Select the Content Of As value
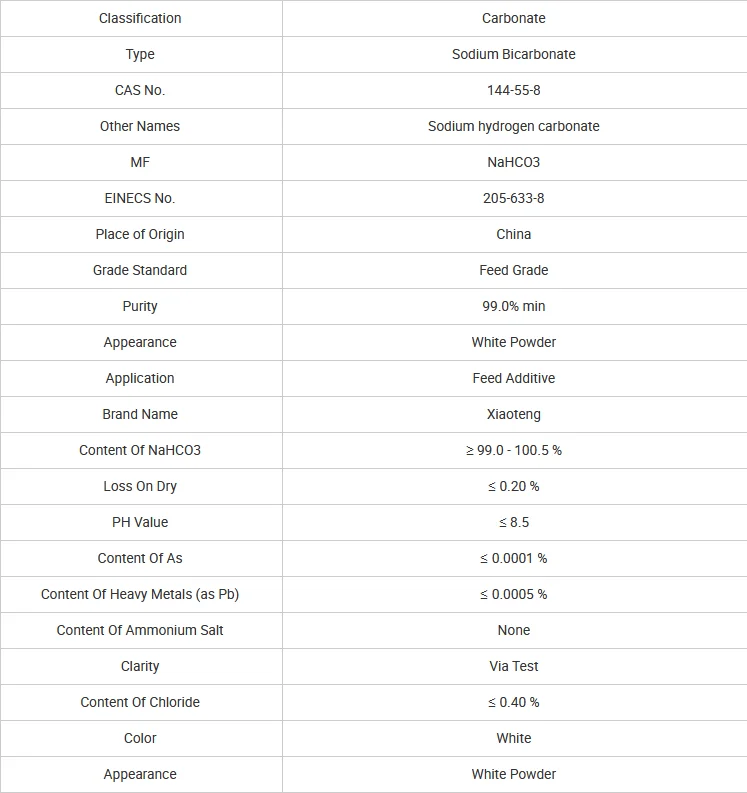The image size is (747, 793). [513, 558]
